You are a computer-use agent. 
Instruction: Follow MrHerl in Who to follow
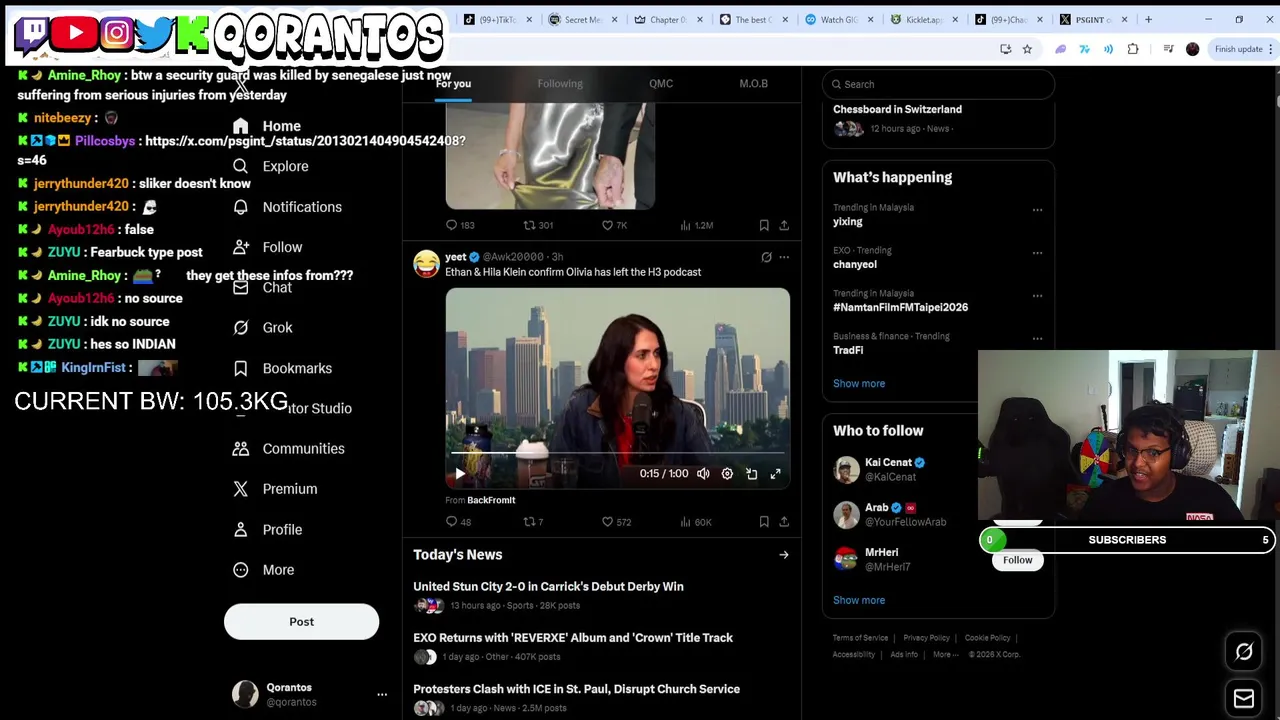click(x=1017, y=560)
